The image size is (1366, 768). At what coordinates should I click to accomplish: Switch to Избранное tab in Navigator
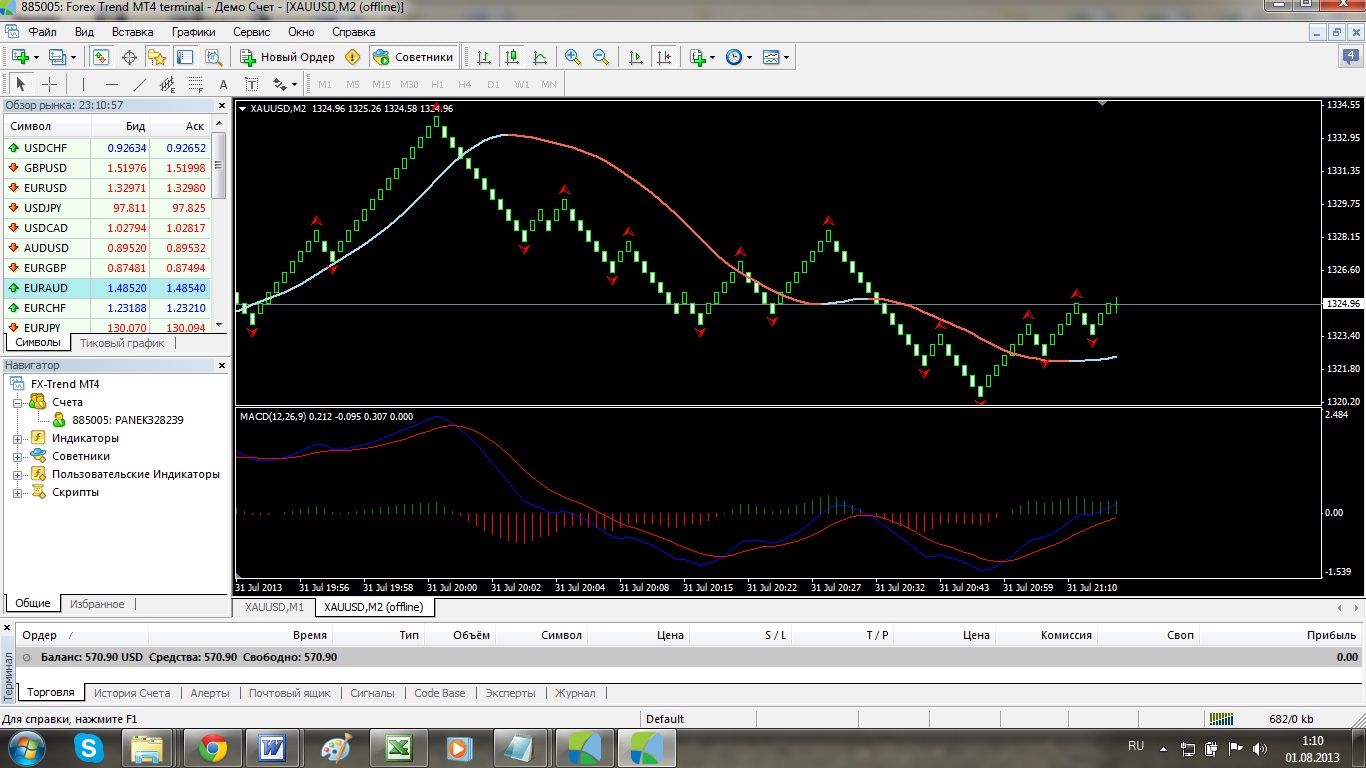[x=97, y=604]
